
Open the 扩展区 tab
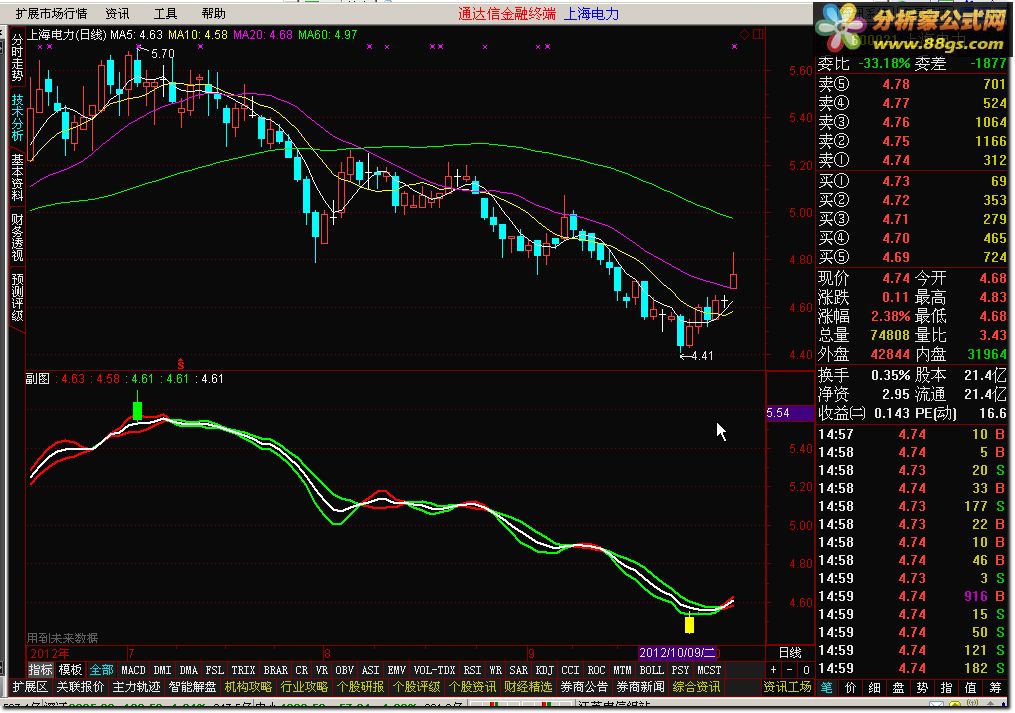tap(30, 687)
